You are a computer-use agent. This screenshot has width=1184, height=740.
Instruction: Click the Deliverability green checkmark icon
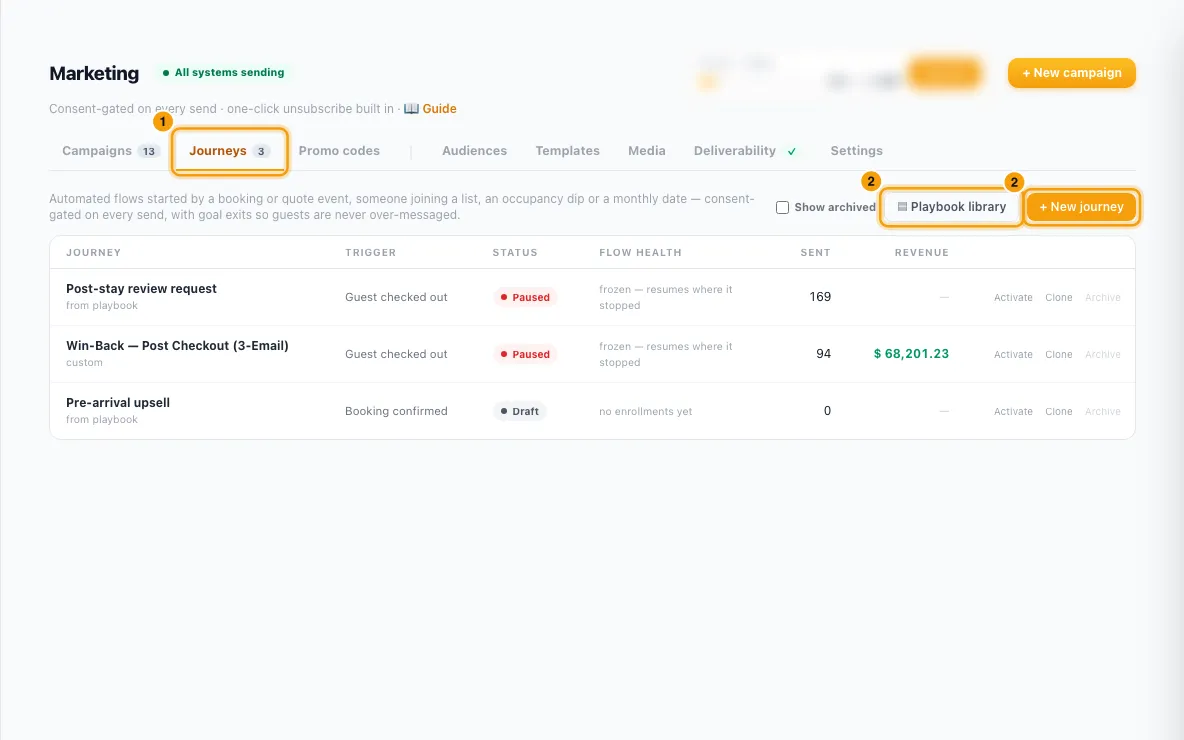(x=791, y=151)
